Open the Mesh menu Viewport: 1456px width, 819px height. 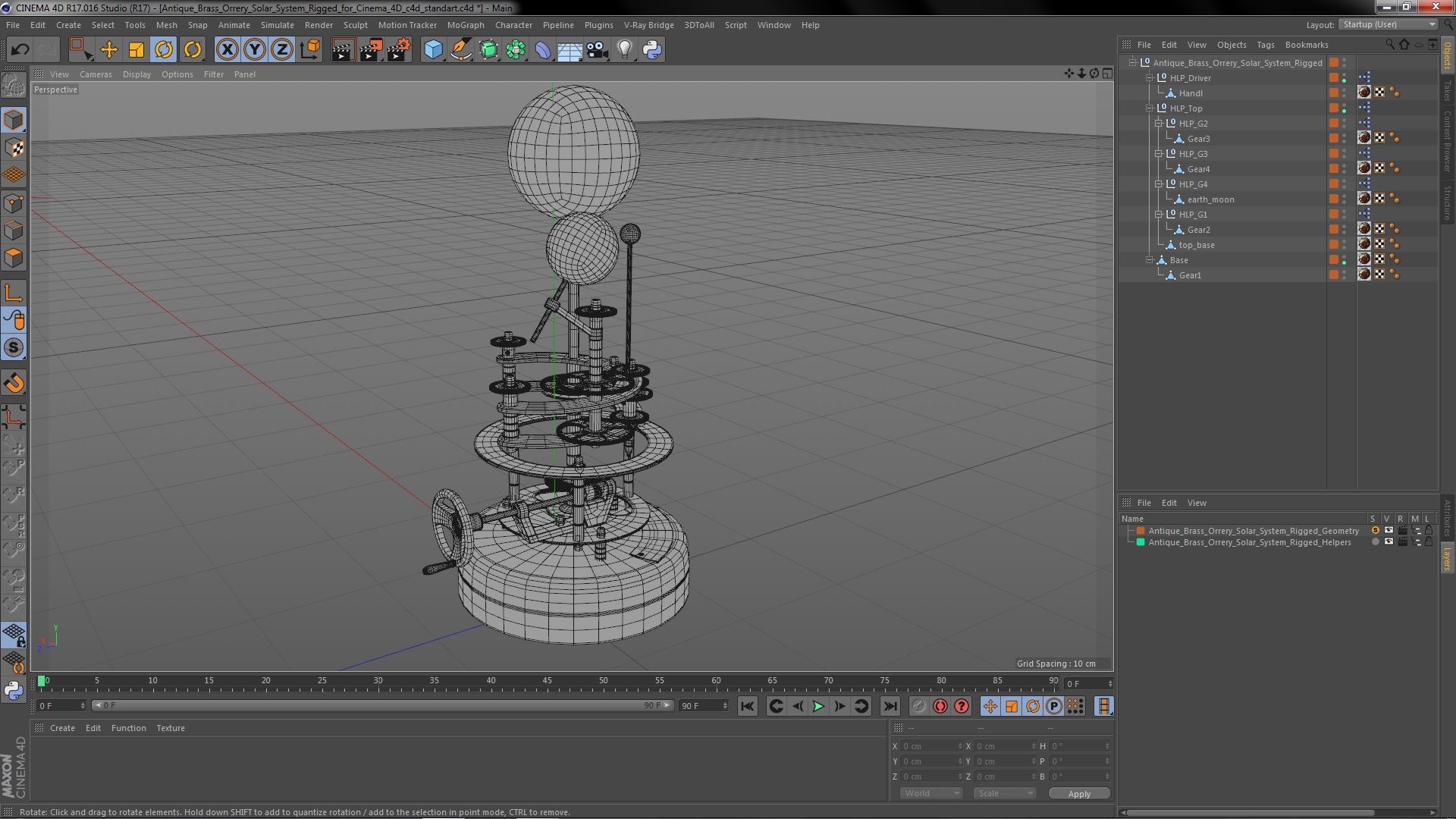pos(166,24)
